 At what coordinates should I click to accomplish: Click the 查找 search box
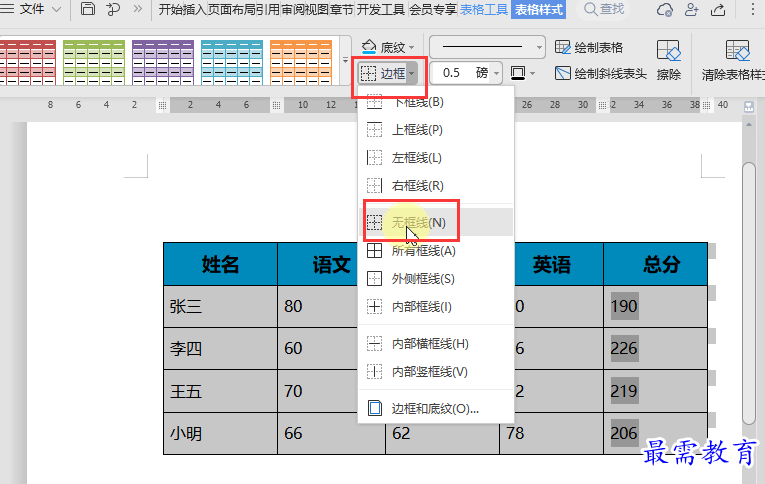pos(604,9)
